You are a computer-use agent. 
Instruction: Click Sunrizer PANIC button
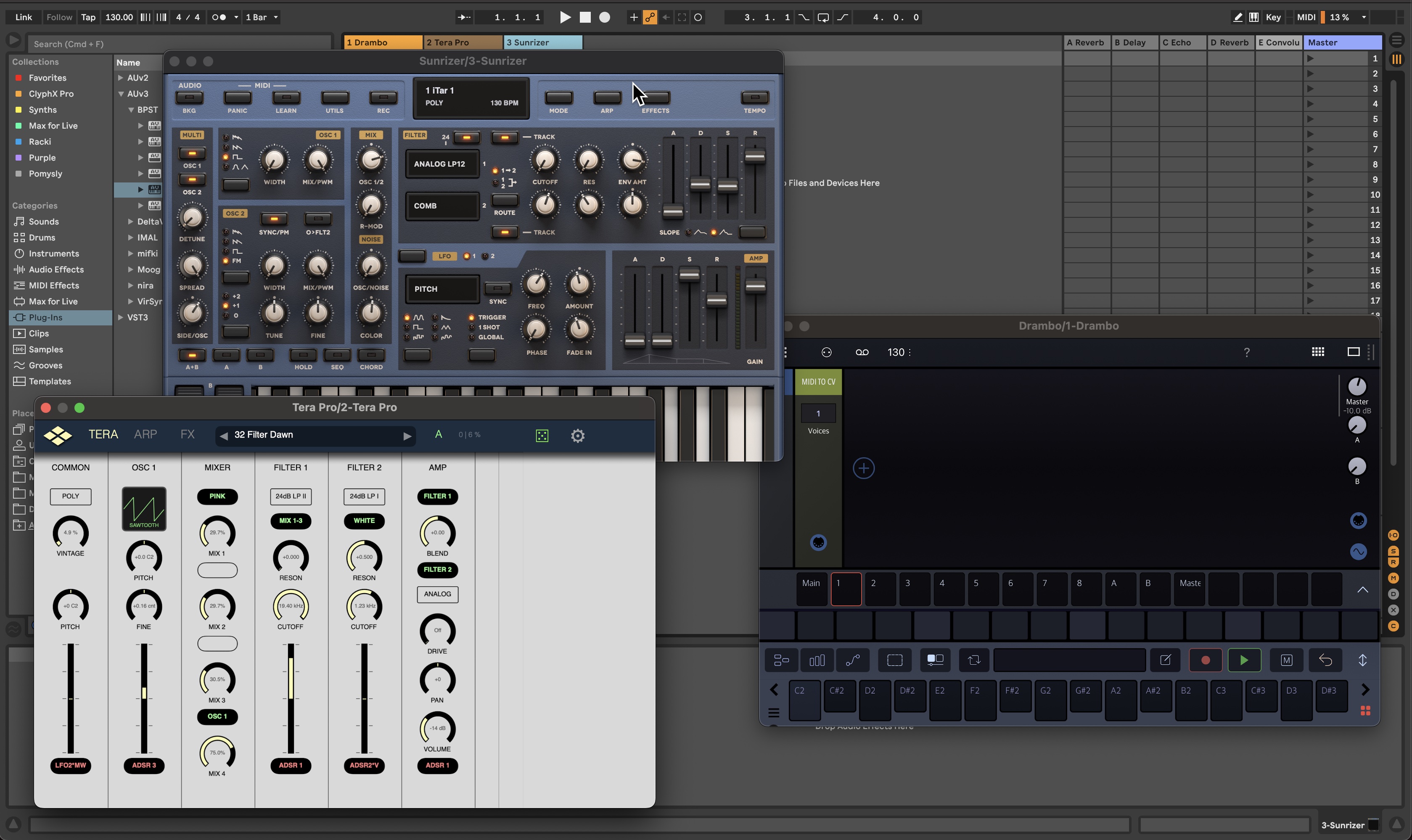[238, 98]
